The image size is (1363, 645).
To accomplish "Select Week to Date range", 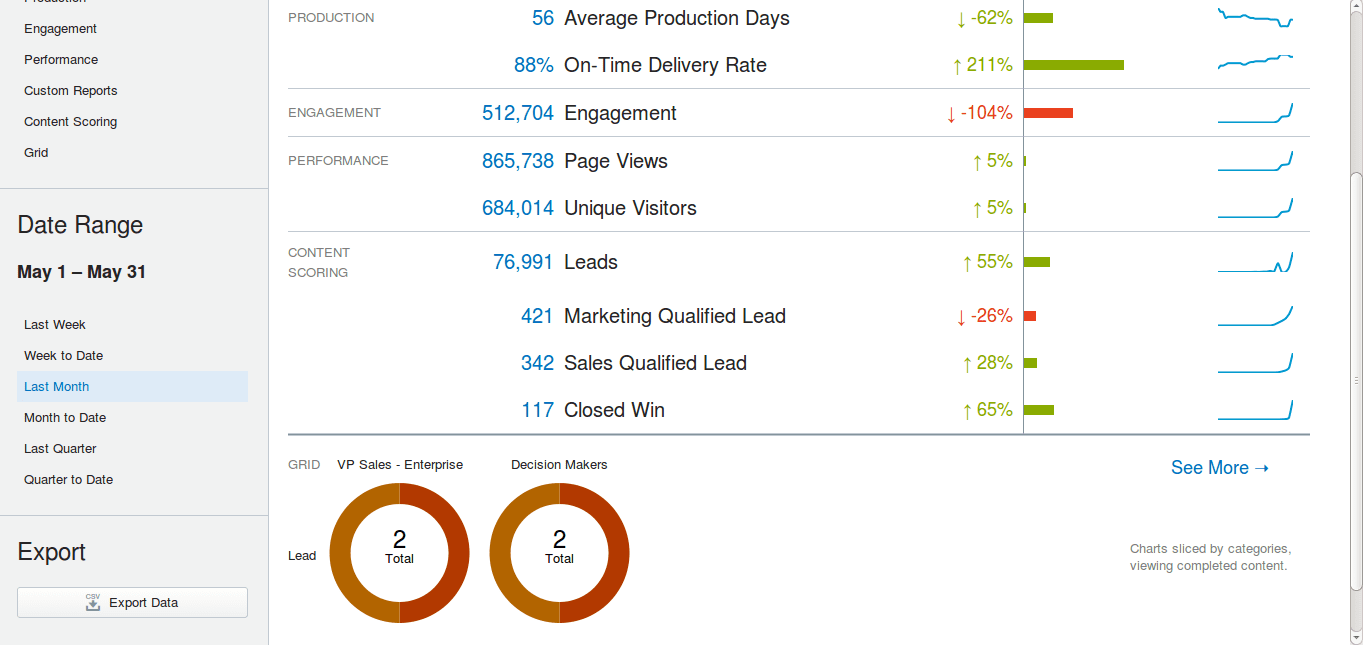I will click(x=64, y=356).
